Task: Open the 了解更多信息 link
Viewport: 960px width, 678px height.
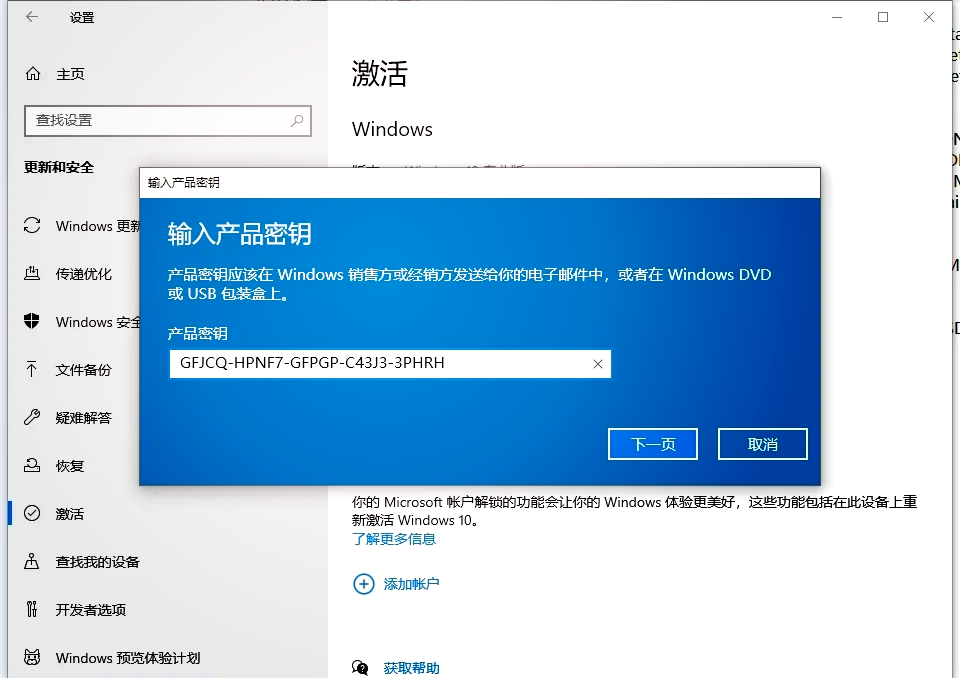Action: (394, 539)
